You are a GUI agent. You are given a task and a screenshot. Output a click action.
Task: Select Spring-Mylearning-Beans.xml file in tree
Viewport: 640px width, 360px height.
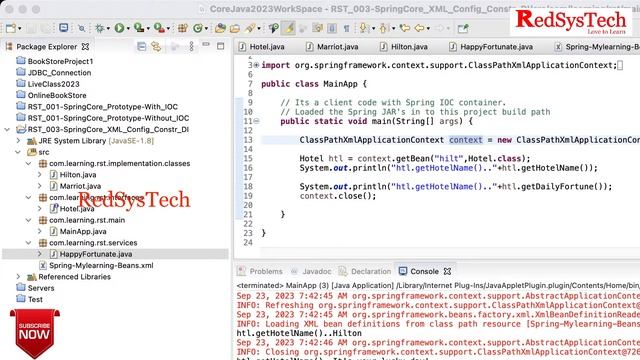tap(96, 265)
